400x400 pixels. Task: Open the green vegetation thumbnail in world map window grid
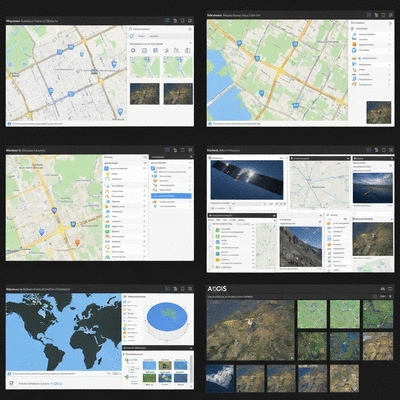[149, 378]
